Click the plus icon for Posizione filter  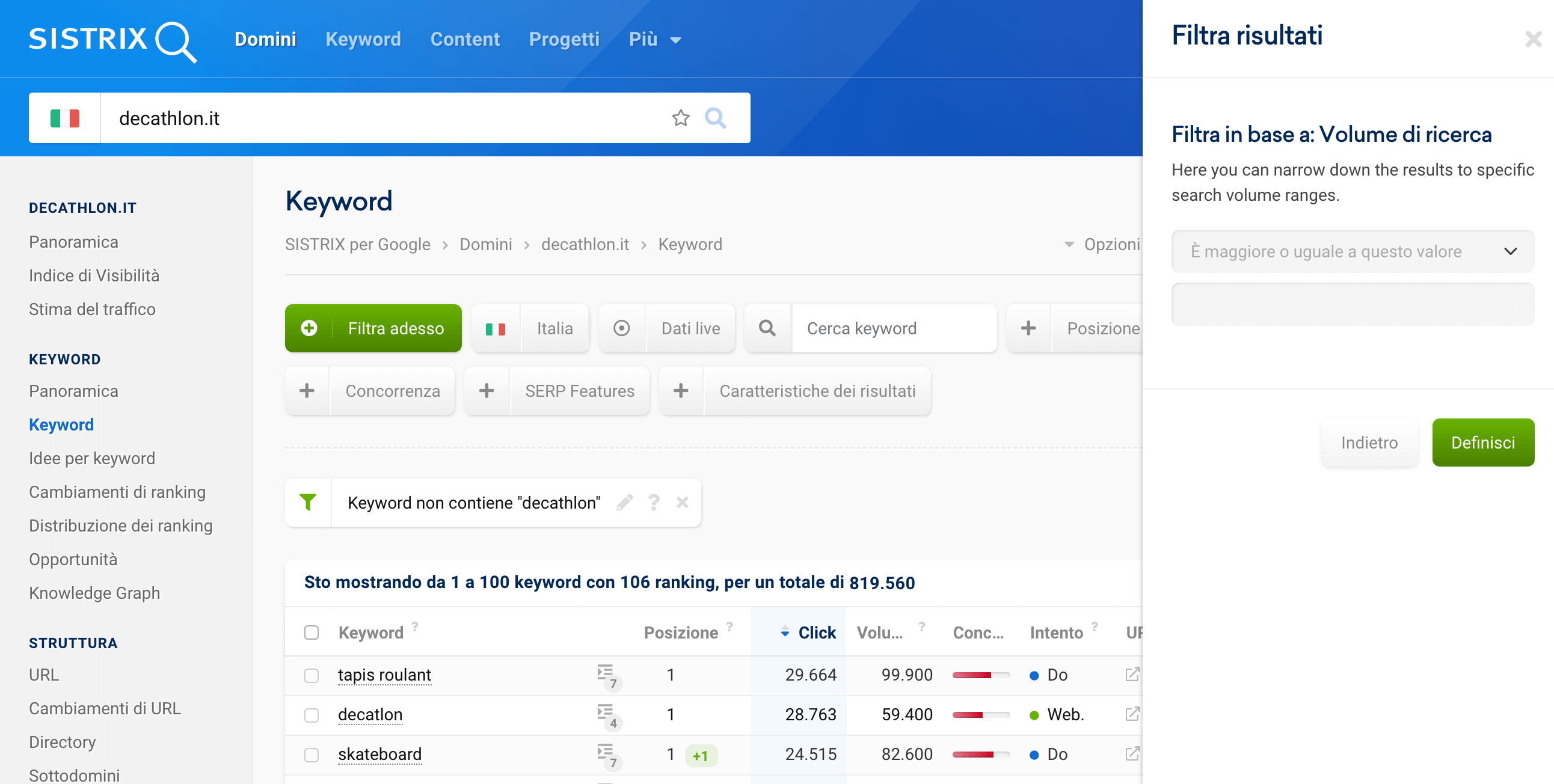click(1028, 328)
